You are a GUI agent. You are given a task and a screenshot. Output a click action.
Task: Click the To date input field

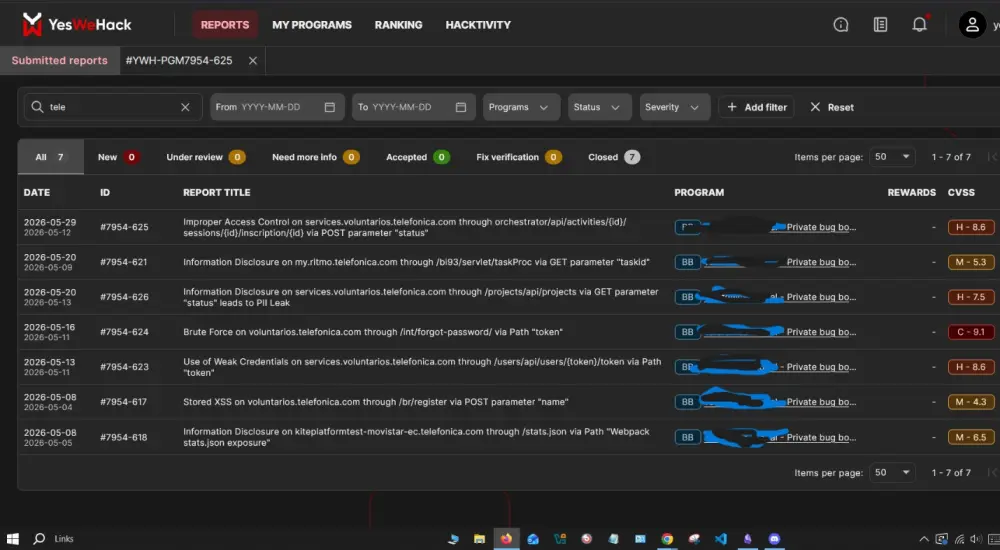click(x=413, y=107)
